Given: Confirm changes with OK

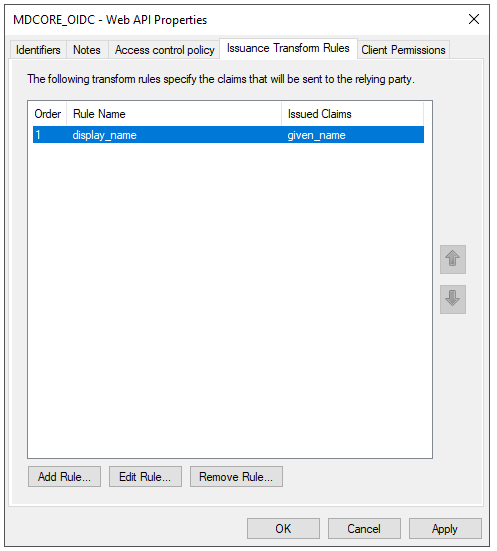Looking at the screenshot, I should pos(283,529).
